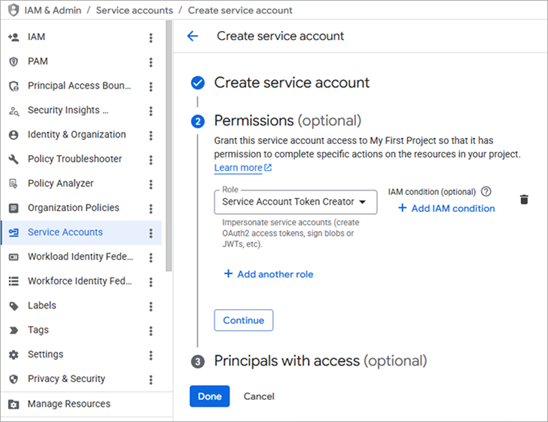
Task: Click the IAM & Admin shield icon
Action: coord(13,10)
